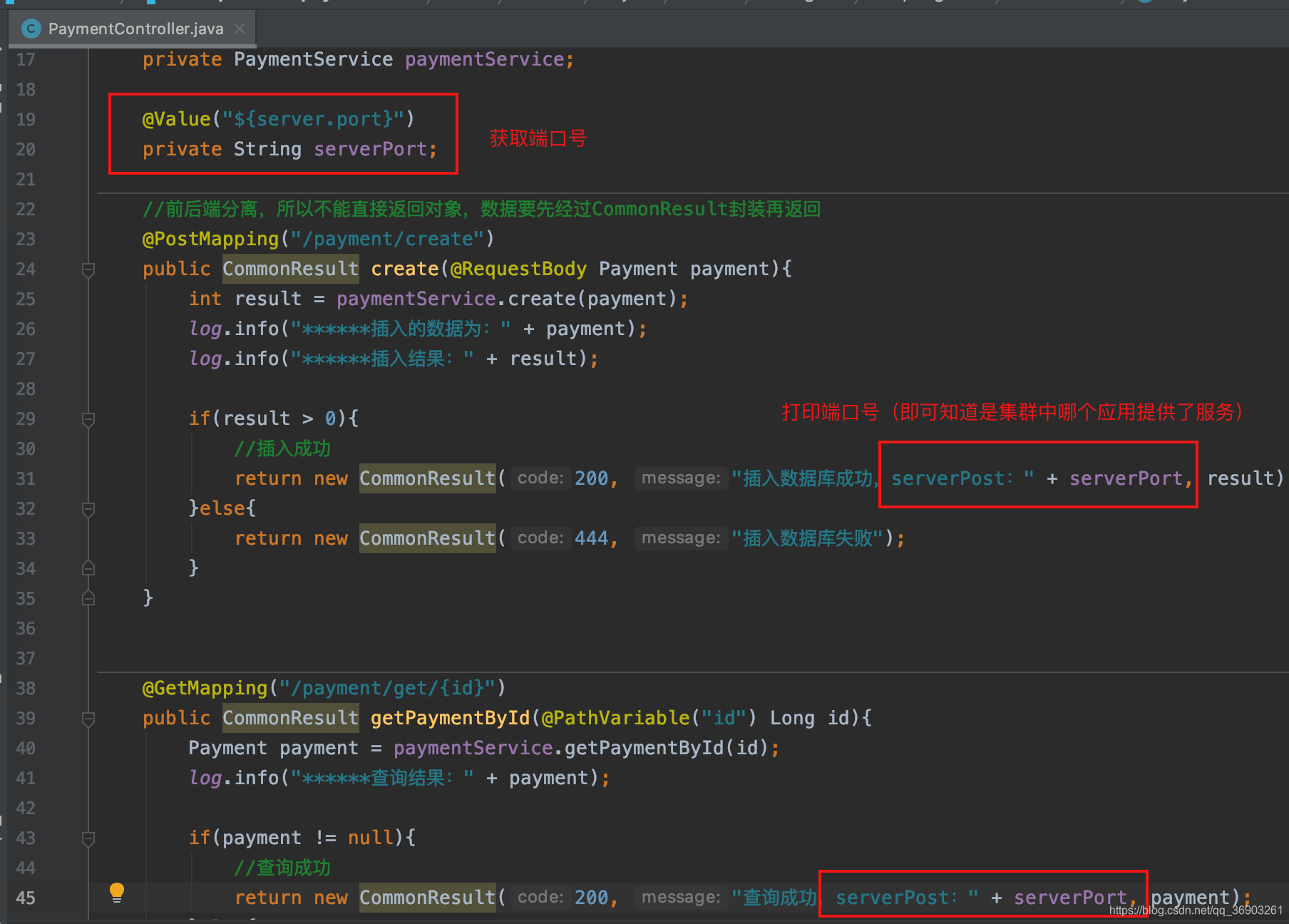Click the @PostMapping annotation
The image size is (1289, 924).
click(211, 239)
